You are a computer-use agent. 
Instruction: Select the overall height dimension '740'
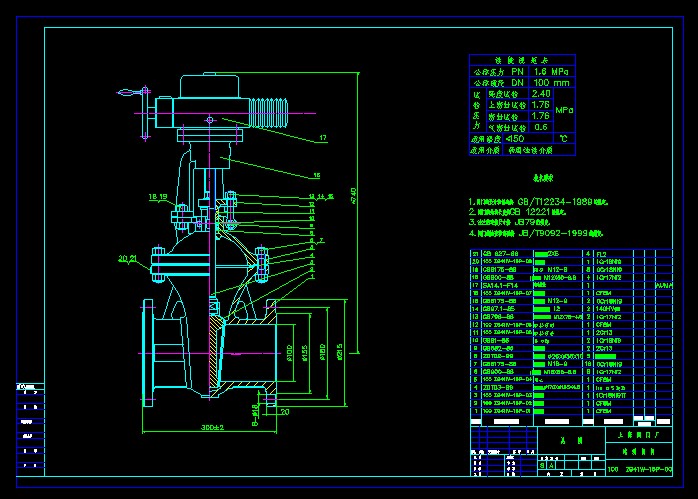click(353, 196)
